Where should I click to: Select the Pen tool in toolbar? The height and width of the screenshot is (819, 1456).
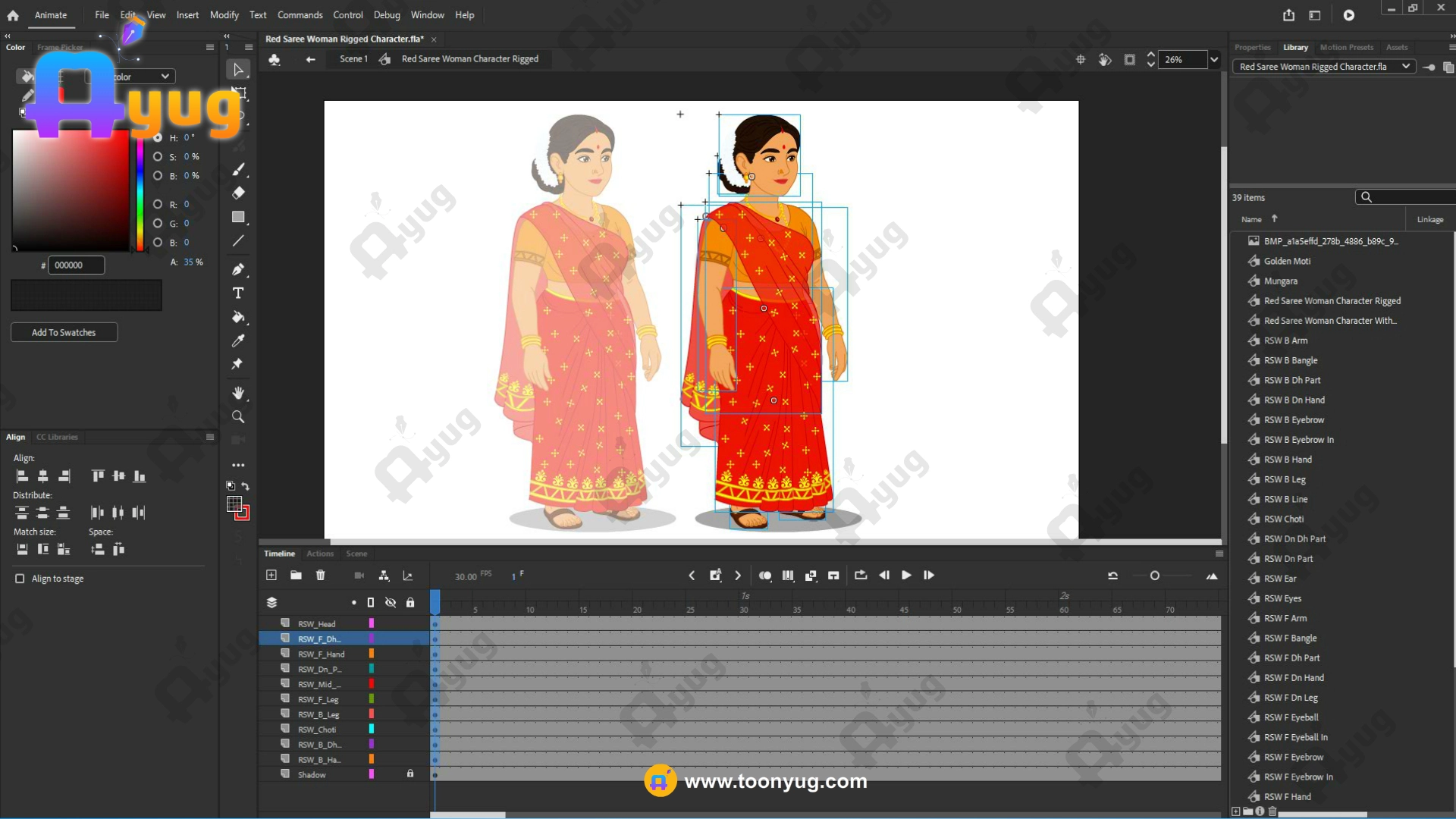[x=238, y=269]
